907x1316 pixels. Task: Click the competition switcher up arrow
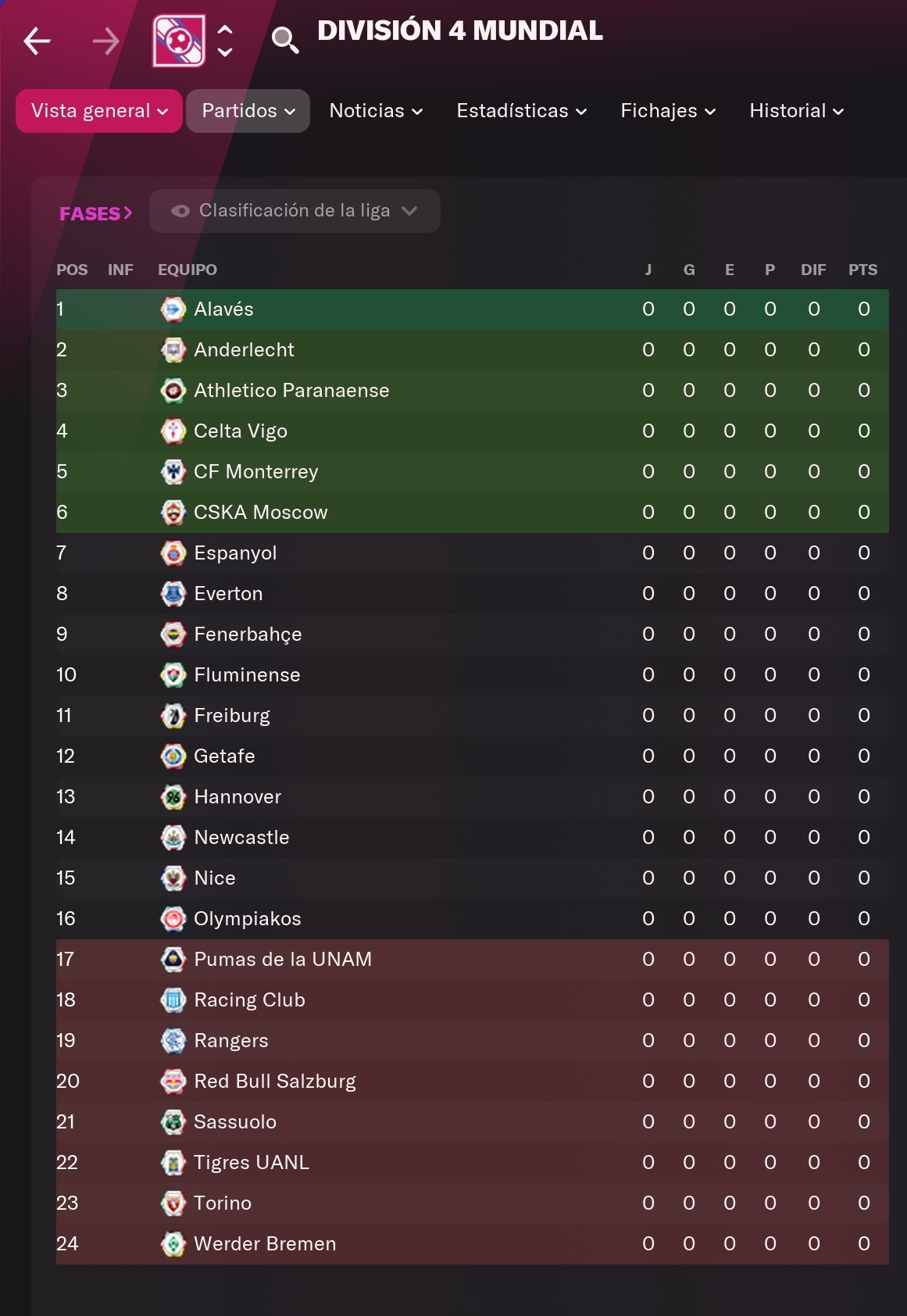point(225,30)
